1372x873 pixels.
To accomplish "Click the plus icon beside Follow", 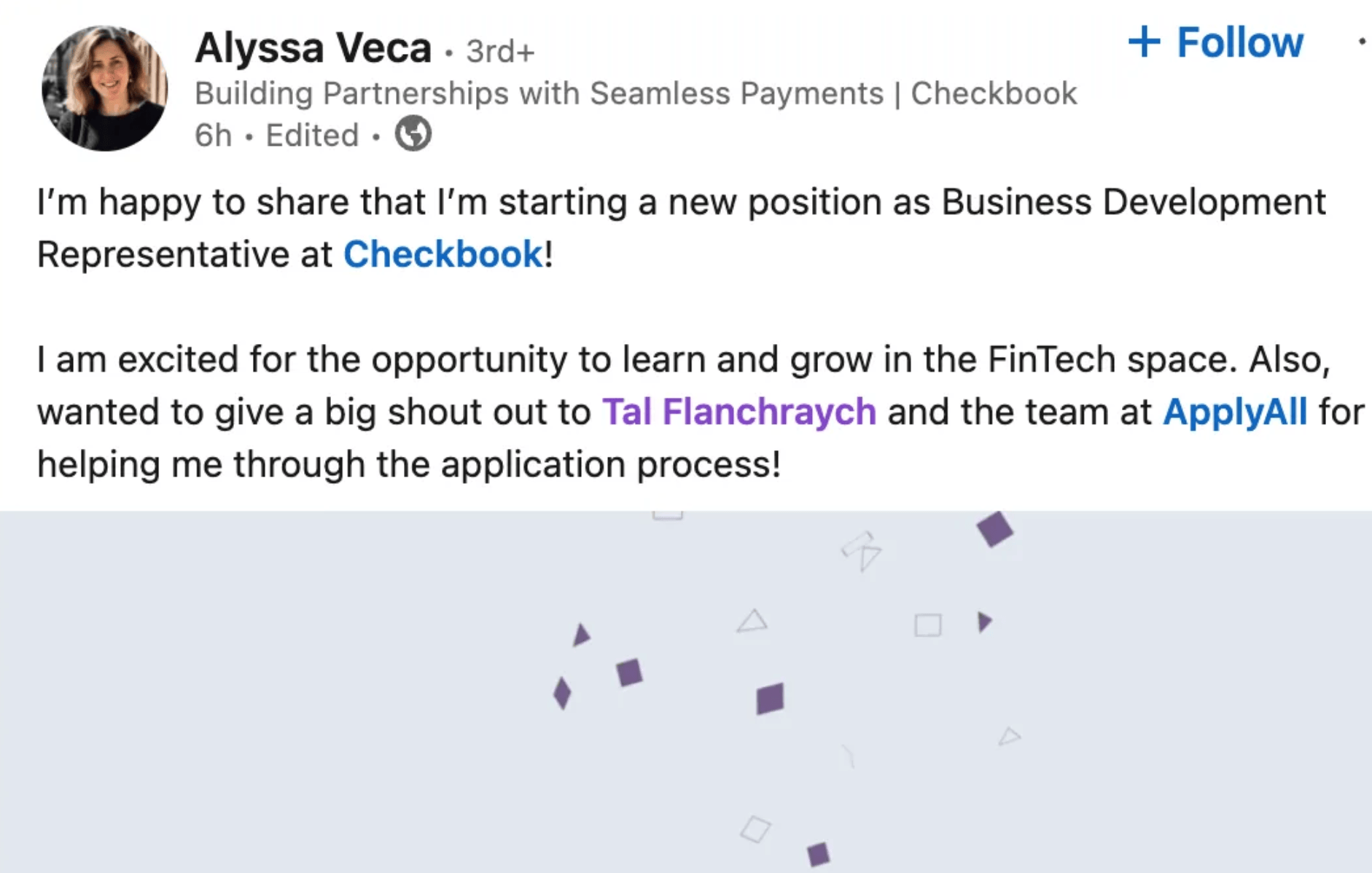I will point(1144,42).
